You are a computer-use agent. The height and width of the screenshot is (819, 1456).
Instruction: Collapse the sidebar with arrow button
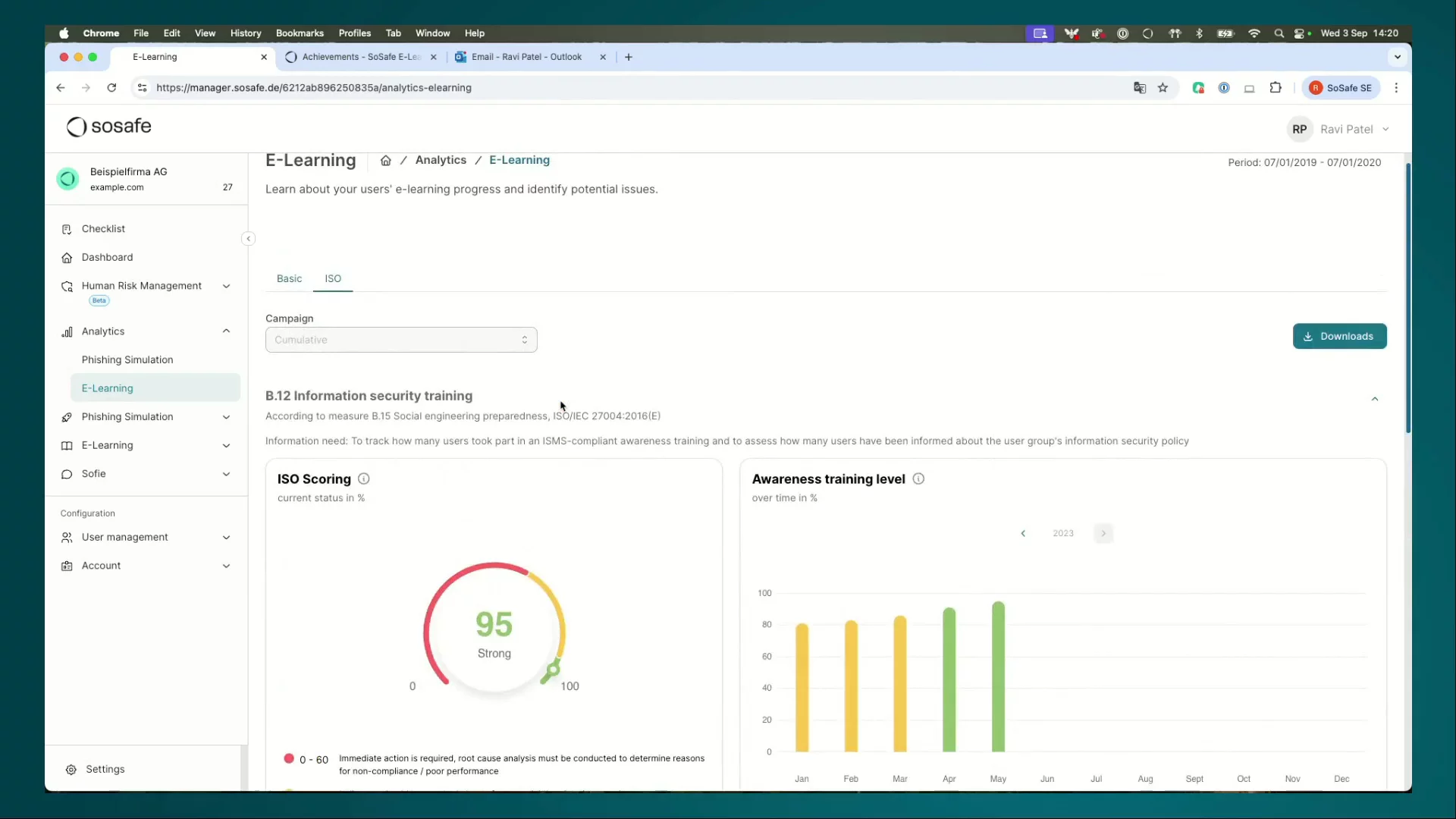pyautogui.click(x=248, y=239)
